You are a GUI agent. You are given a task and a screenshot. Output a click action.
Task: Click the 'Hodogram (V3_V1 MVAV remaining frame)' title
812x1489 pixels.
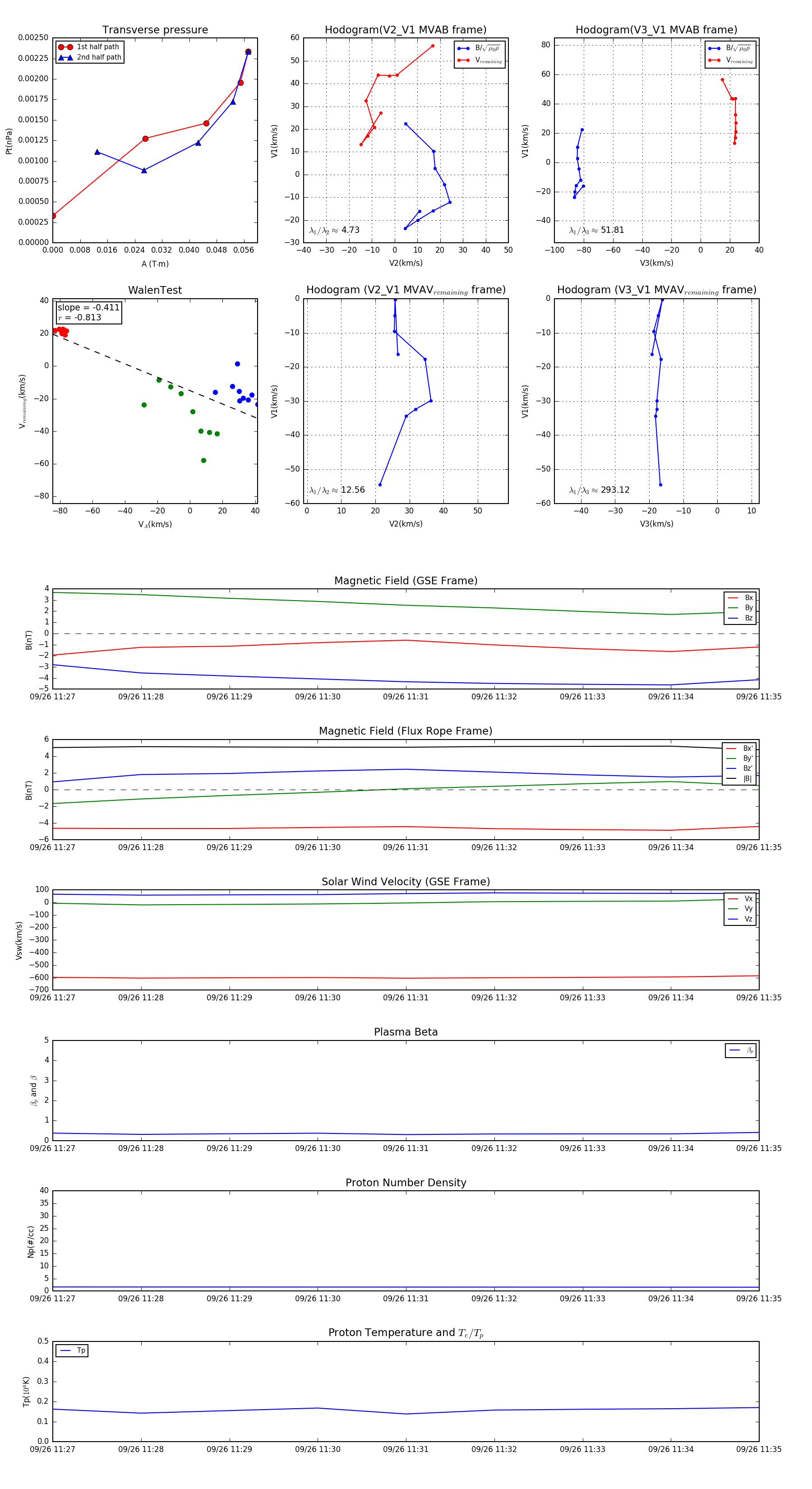[x=656, y=290]
